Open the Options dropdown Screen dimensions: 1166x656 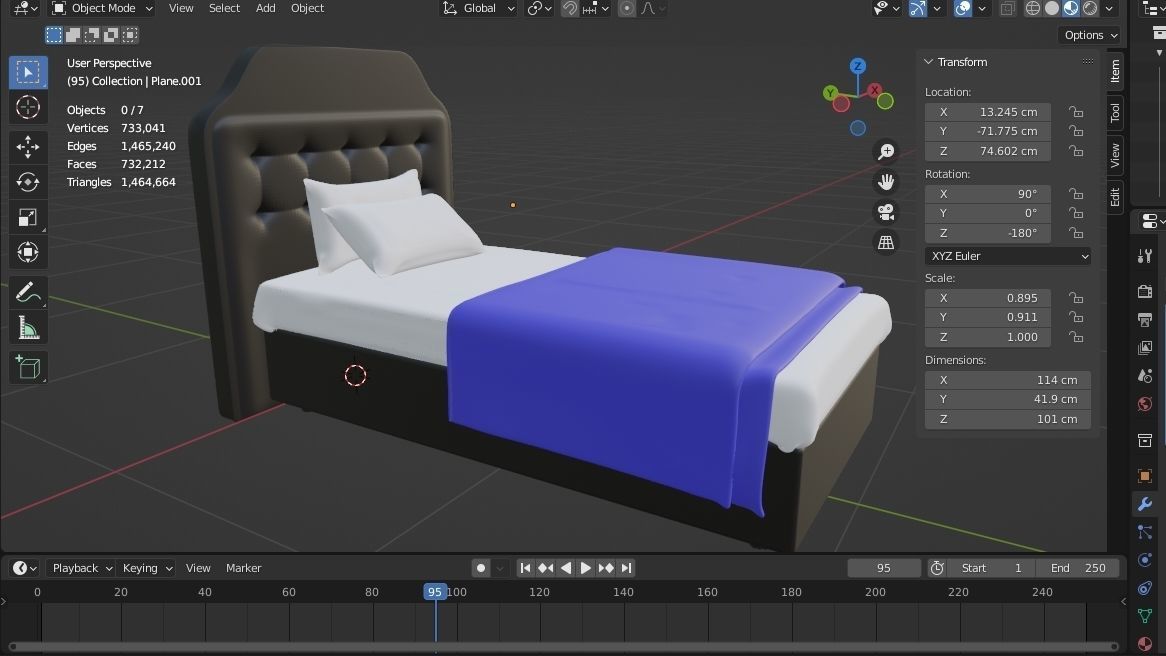click(1090, 35)
